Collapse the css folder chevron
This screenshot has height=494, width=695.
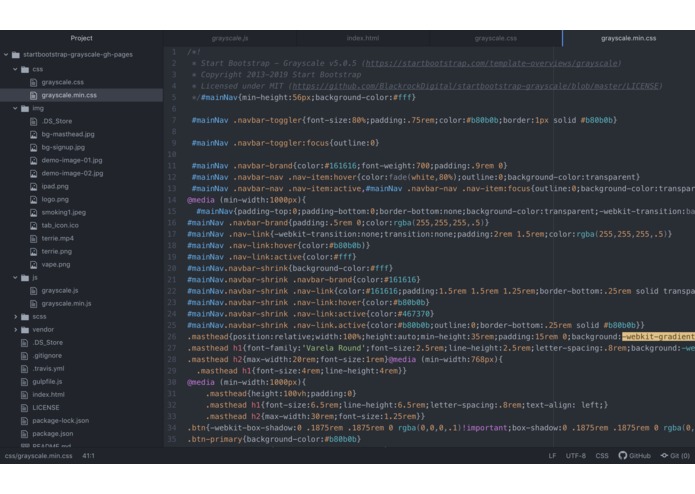click(15, 69)
